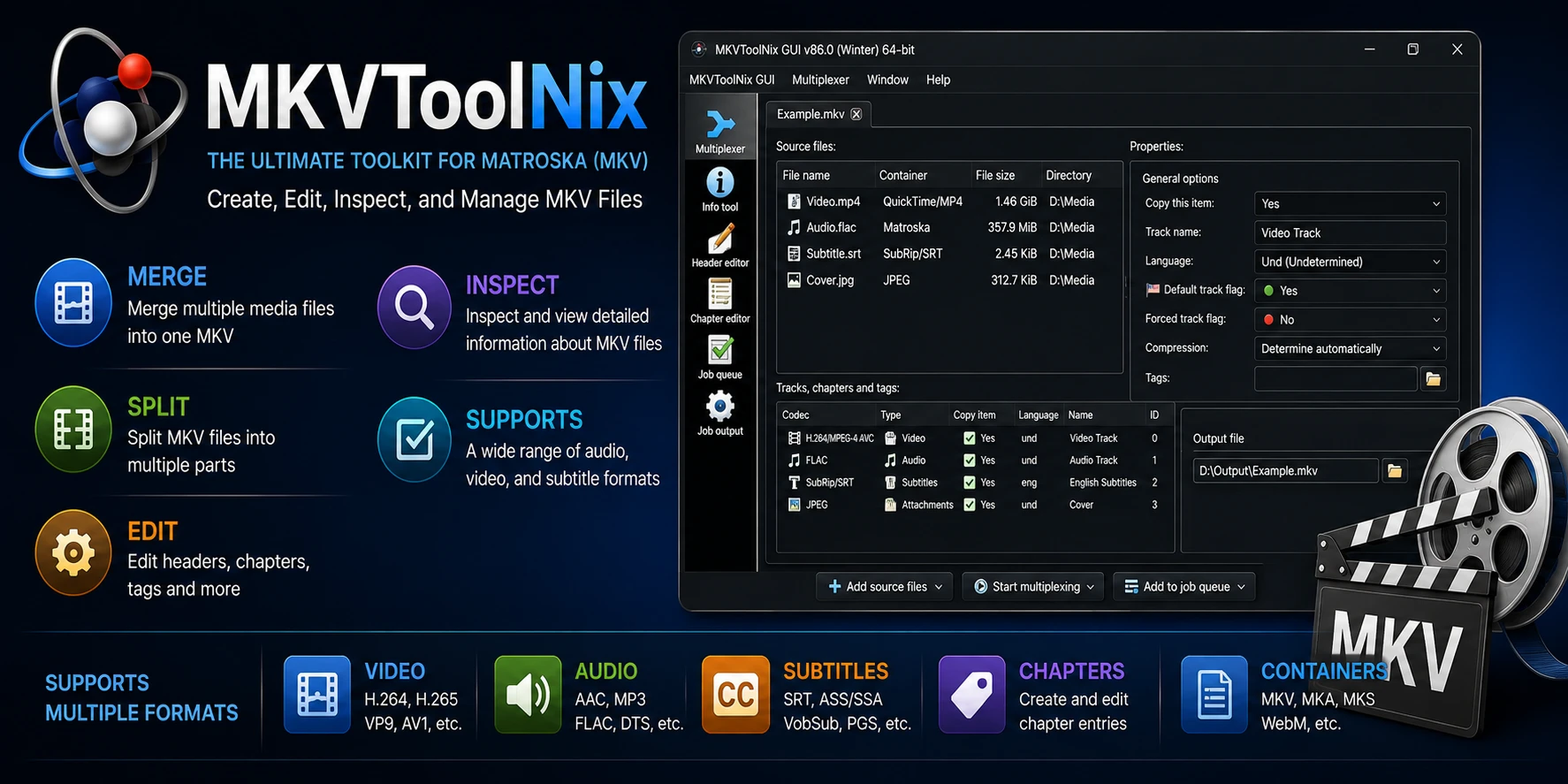Click the Audio.flac music note icon
Image resolution: width=1568 pixels, height=784 pixels.
794,227
